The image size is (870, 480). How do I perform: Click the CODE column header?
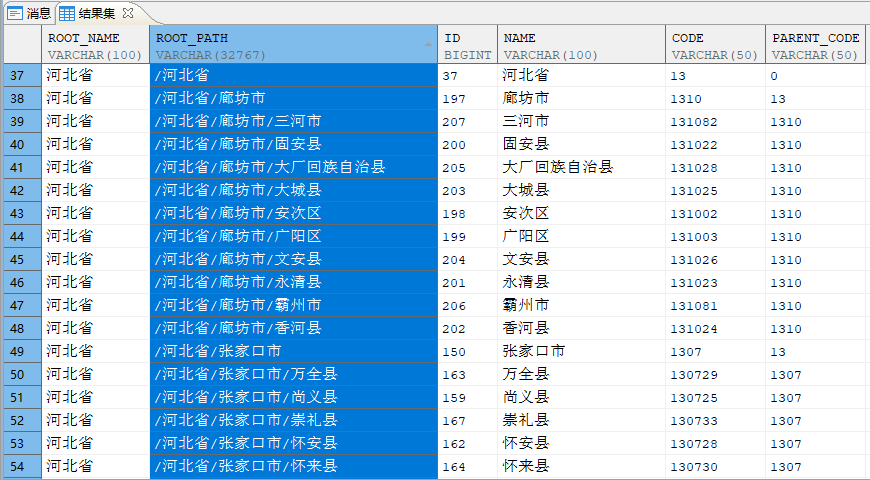[715, 46]
